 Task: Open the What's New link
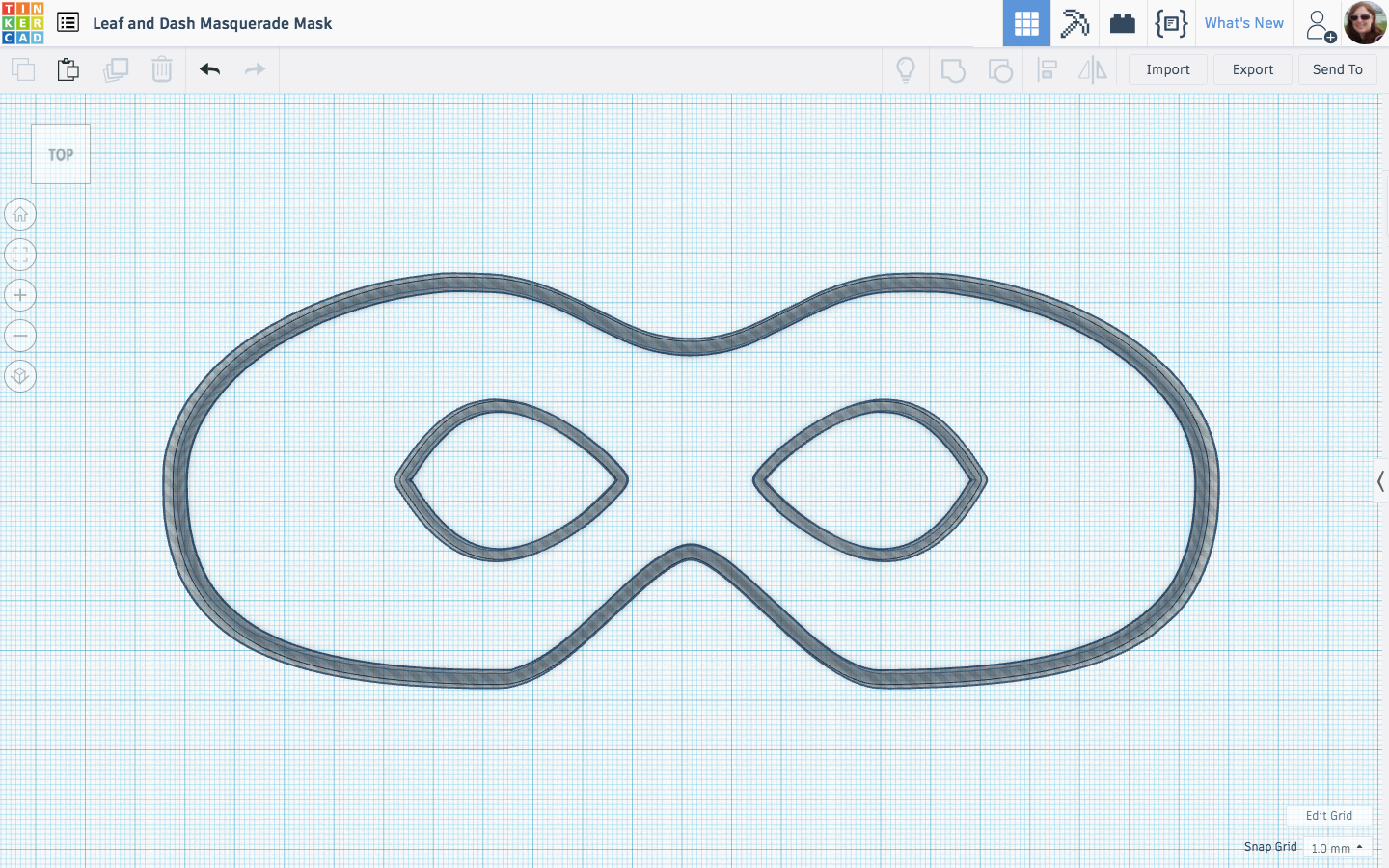[x=1244, y=22]
